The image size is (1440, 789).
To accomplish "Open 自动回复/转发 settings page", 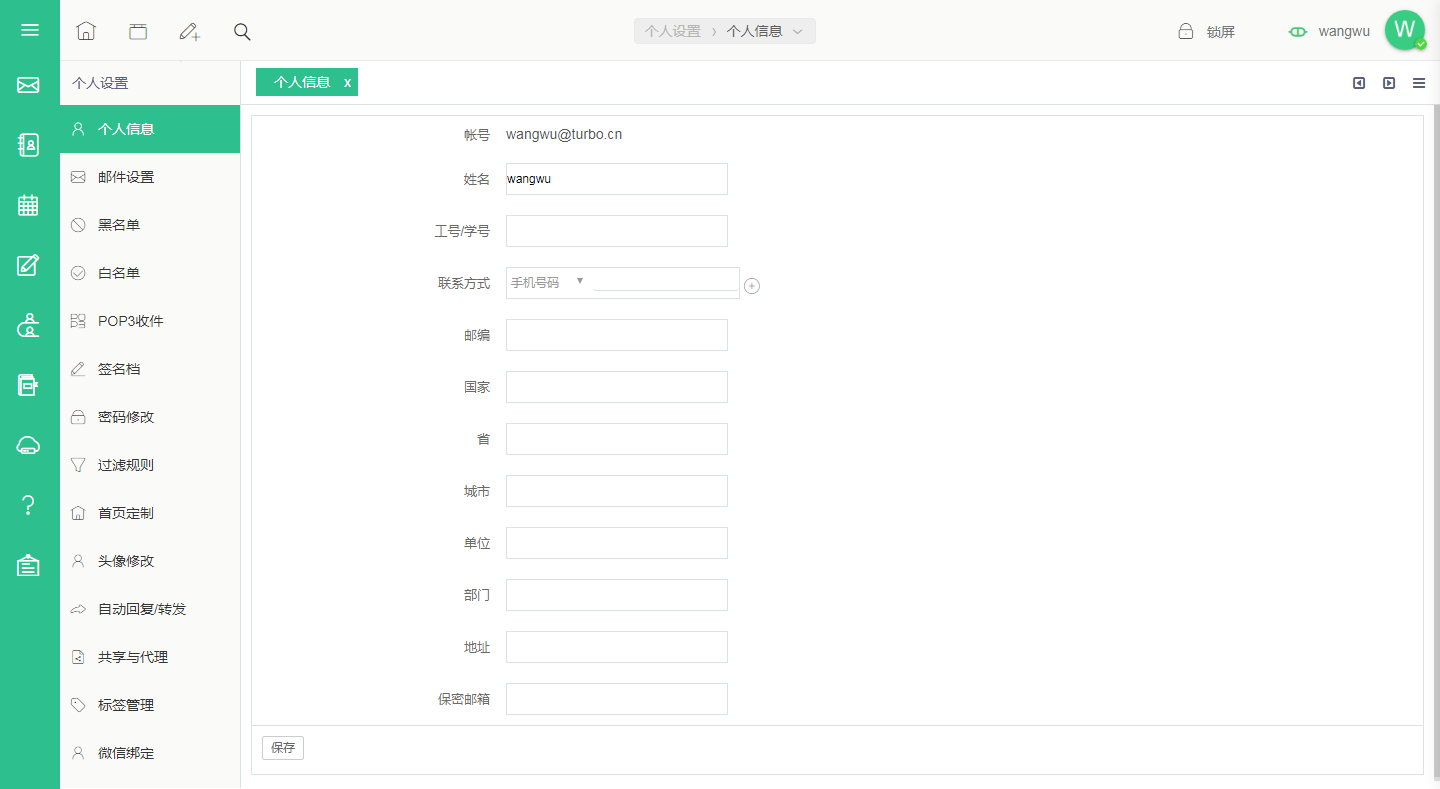I will coord(150,609).
